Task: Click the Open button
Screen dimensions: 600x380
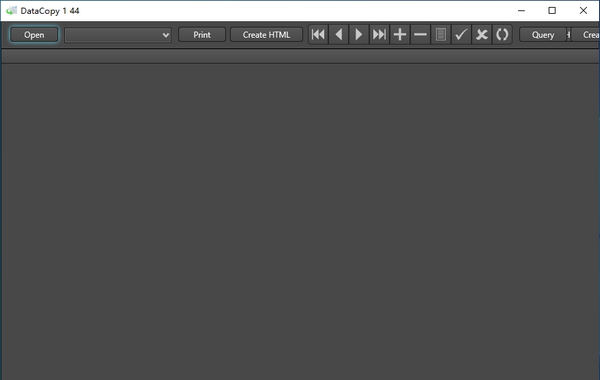Action: point(34,35)
